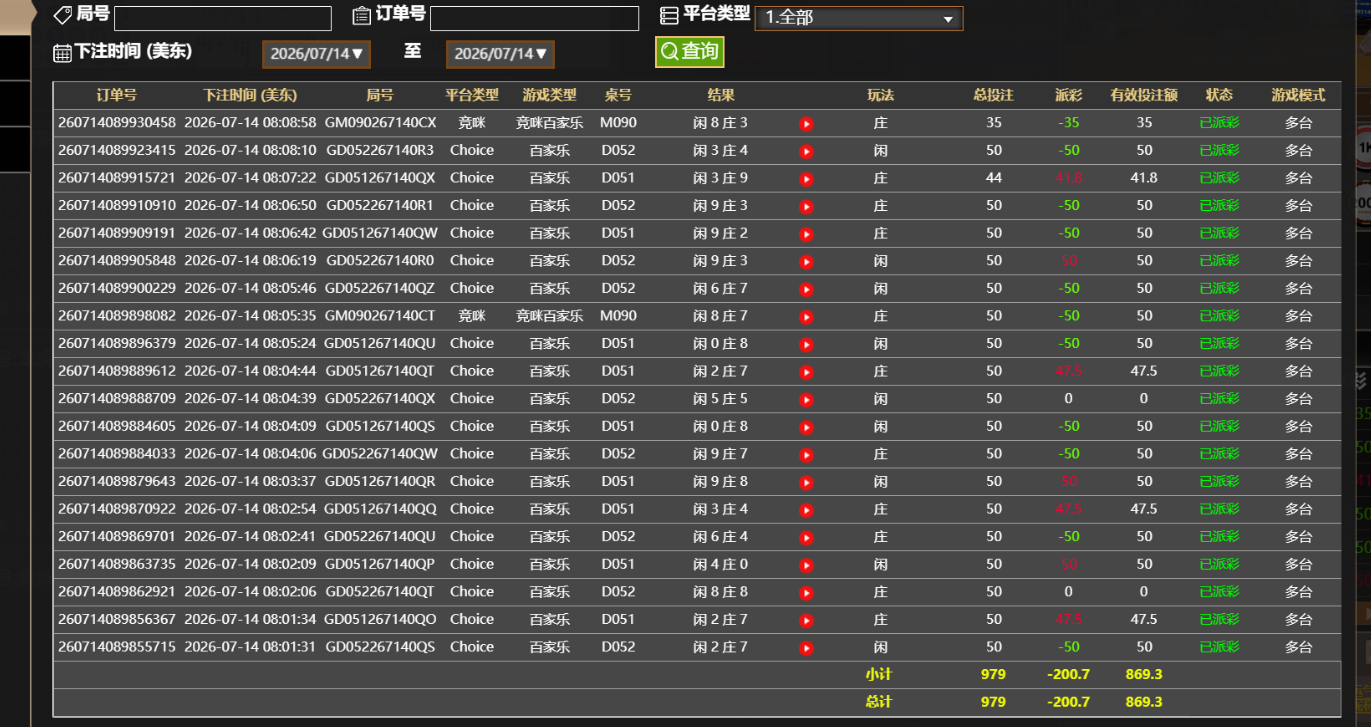Image resolution: width=1371 pixels, height=727 pixels.
Task: Play replay for order 260714089915721
Action: pos(806,179)
